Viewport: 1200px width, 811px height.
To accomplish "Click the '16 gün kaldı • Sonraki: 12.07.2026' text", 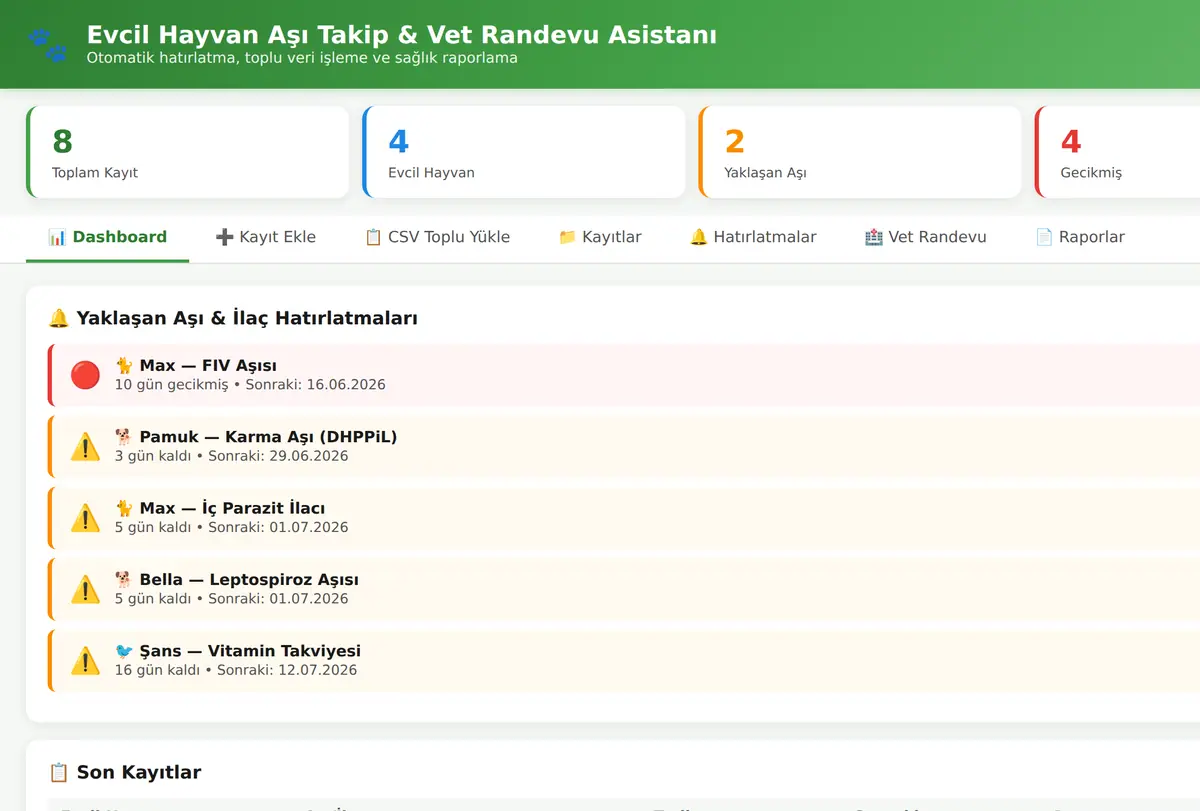I will coord(236,670).
